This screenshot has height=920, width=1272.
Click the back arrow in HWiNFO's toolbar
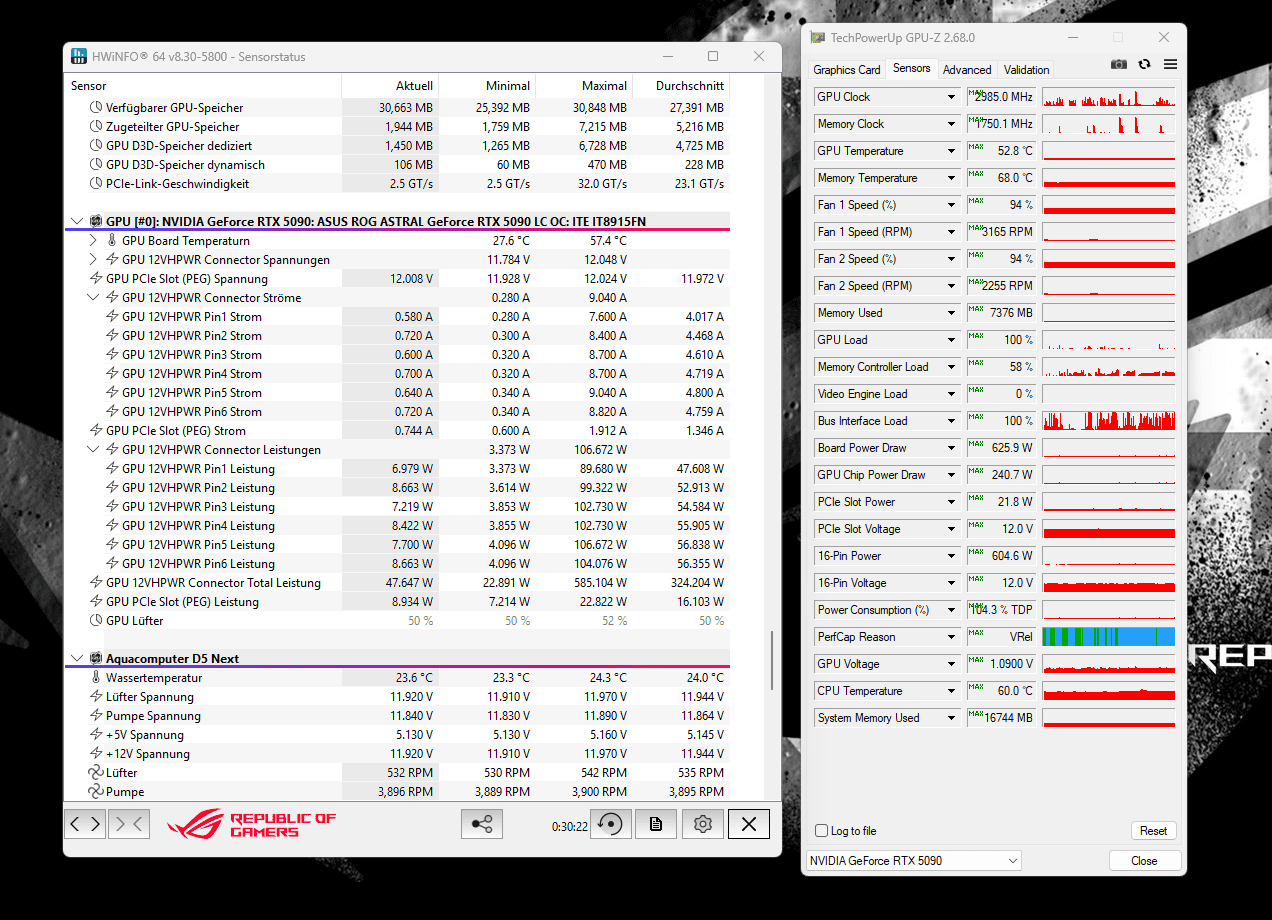(x=77, y=823)
